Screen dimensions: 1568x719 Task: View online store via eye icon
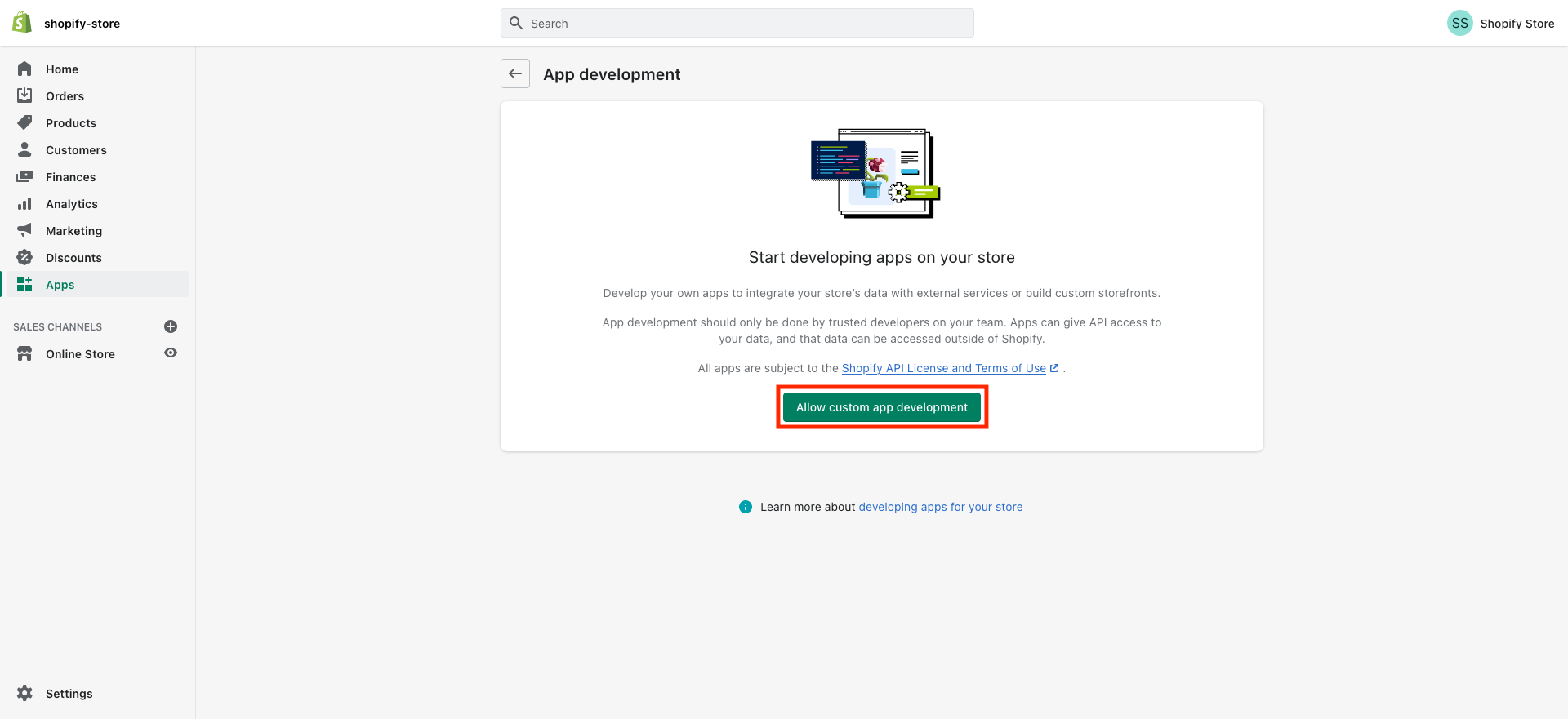[x=171, y=353]
